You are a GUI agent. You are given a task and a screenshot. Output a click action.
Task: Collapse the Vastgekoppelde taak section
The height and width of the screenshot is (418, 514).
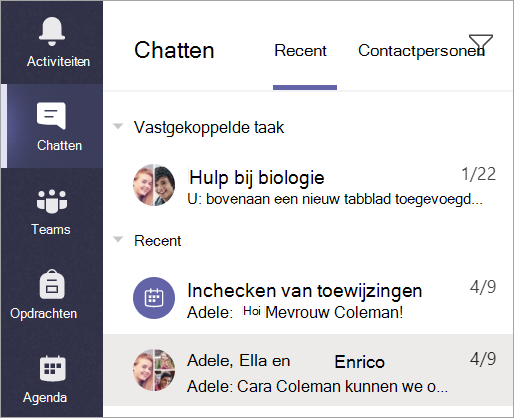coord(118,127)
